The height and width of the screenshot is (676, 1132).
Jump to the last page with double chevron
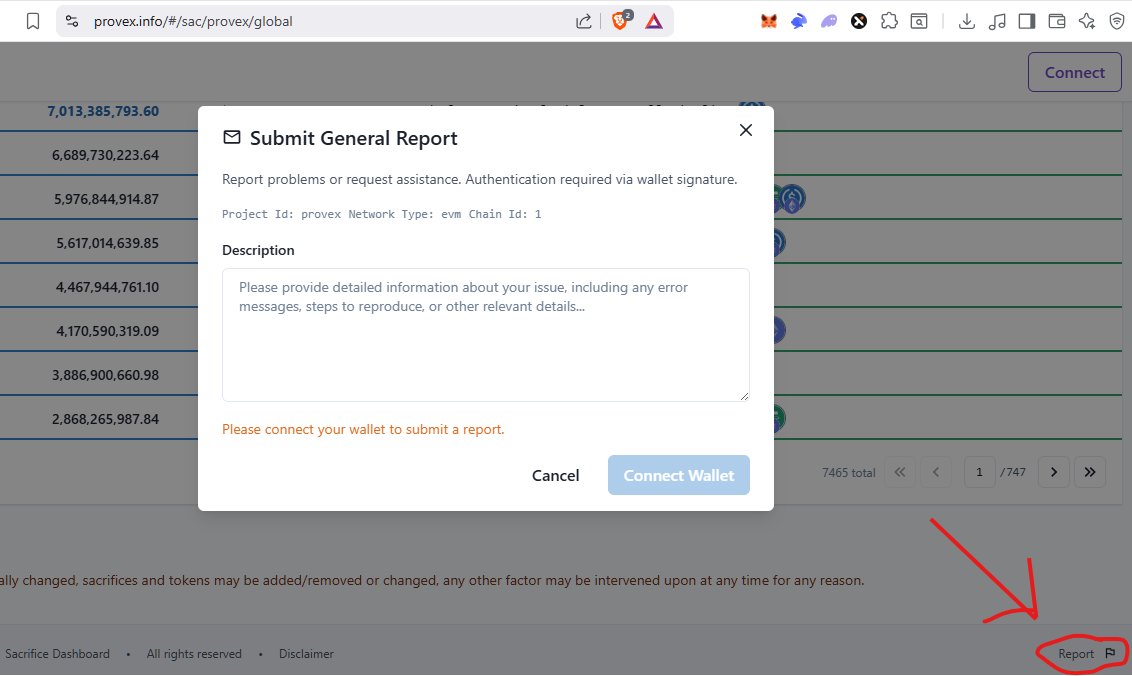pyautogui.click(x=1090, y=471)
